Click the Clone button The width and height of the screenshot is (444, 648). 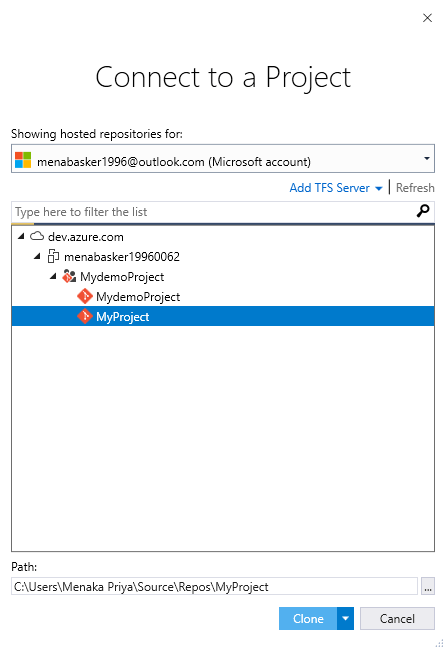(308, 618)
